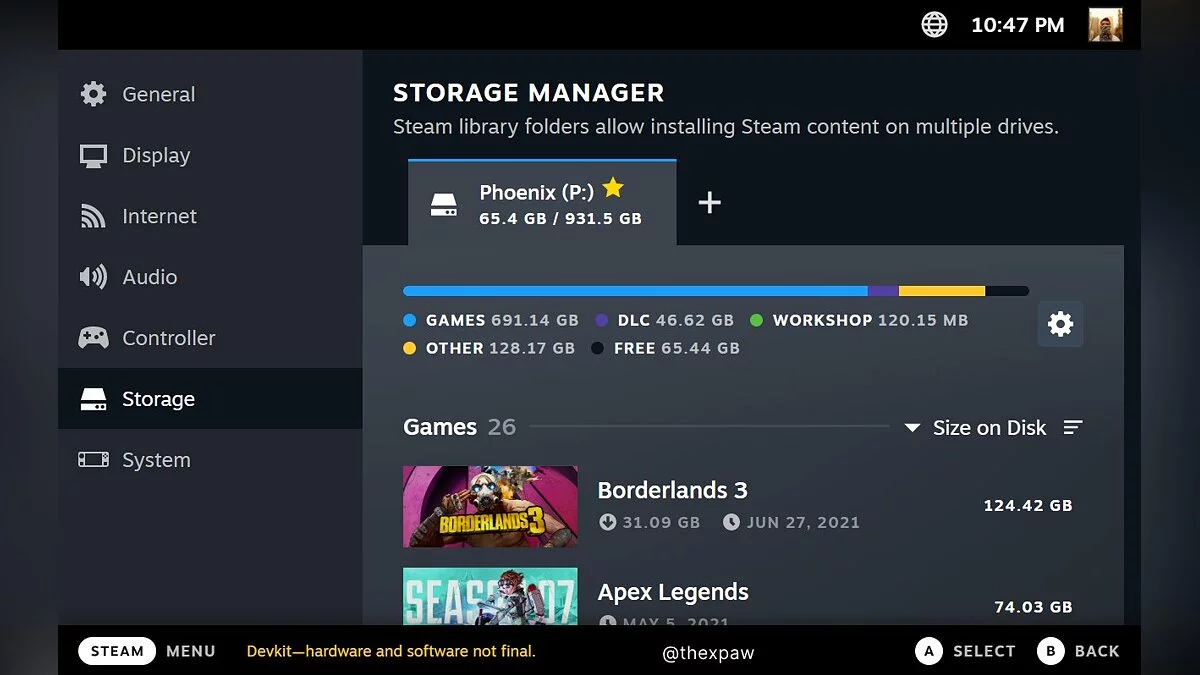Select the Audio speaker icon
This screenshot has height=675, width=1200.
click(93, 277)
